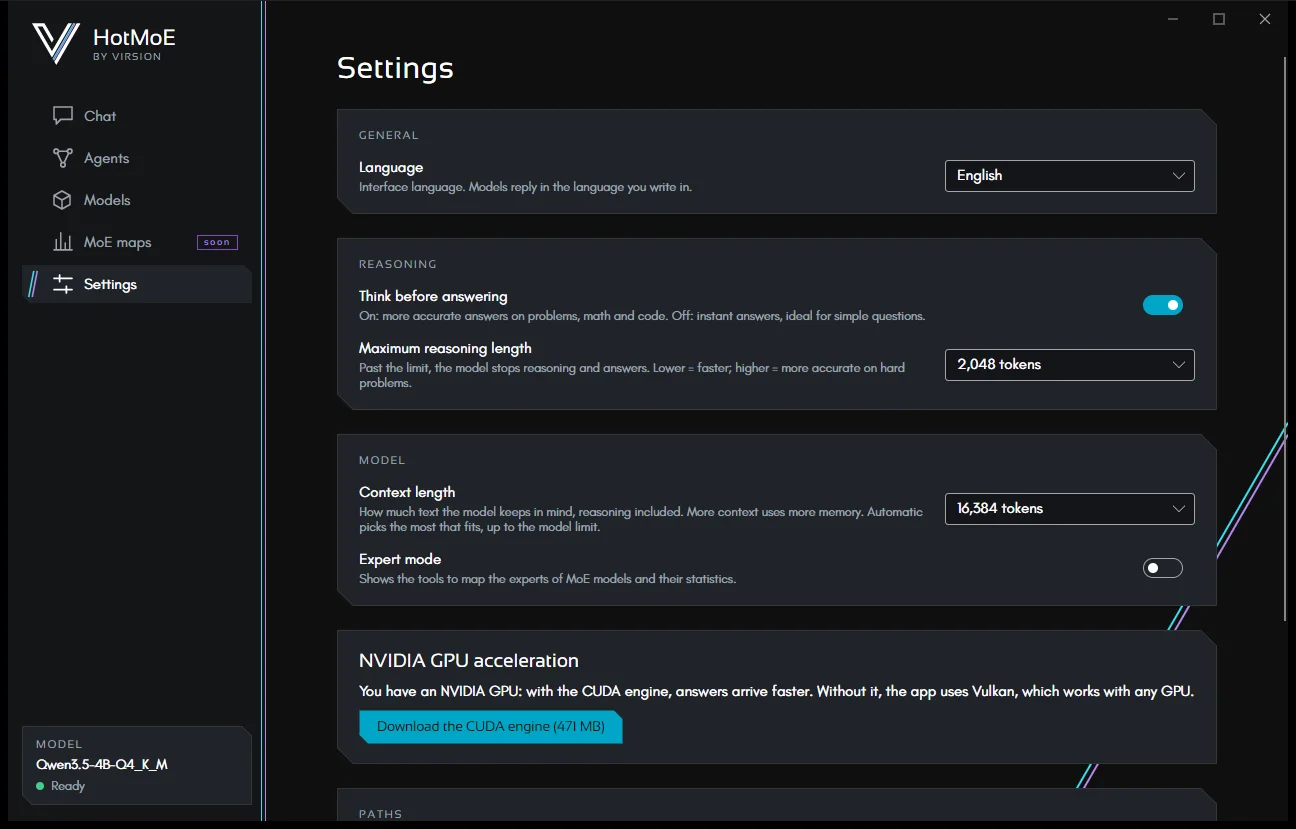
Task: Expand the chevron of the English dropdown
Action: 1178,176
